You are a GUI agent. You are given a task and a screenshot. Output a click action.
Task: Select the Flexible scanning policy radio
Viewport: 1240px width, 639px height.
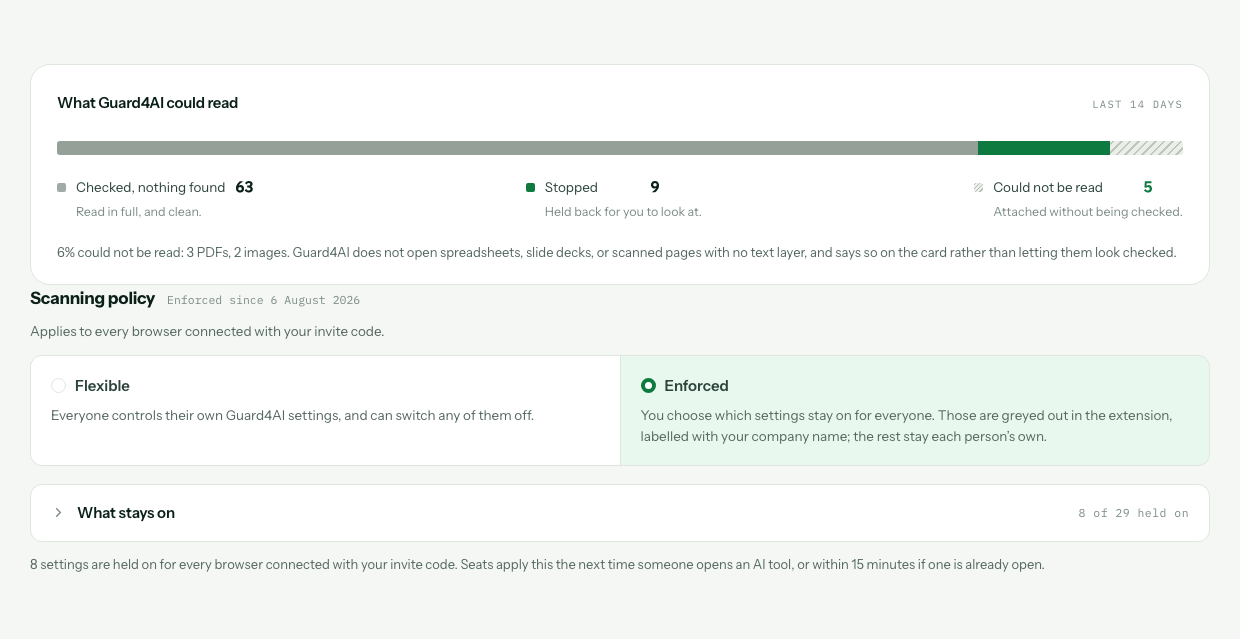(x=58, y=386)
